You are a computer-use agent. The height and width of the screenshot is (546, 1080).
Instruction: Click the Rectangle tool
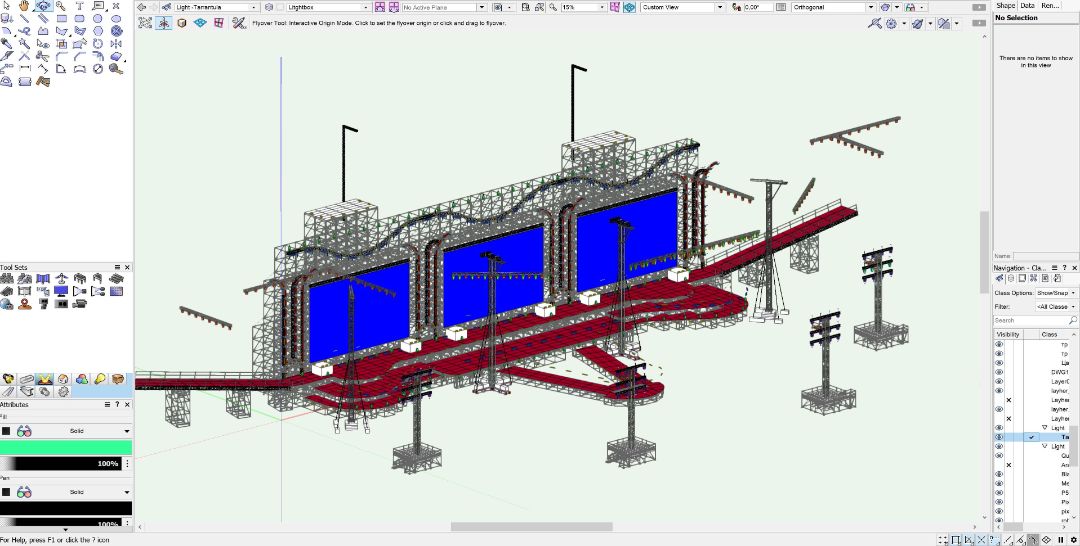[x=61, y=19]
